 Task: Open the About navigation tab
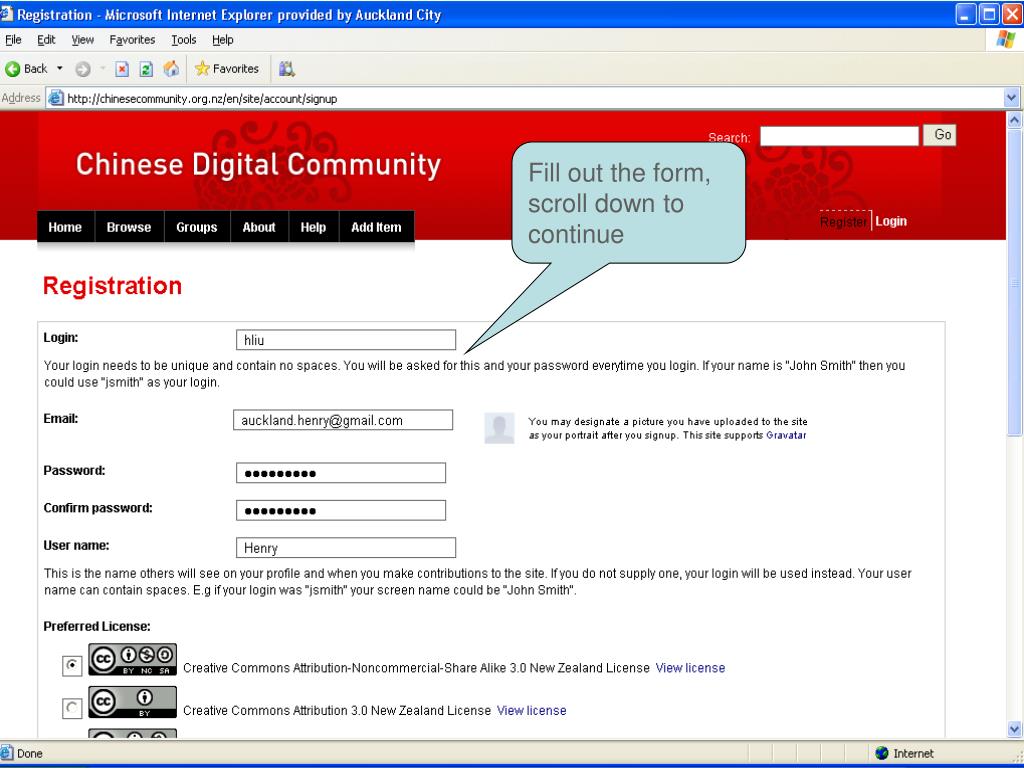[x=259, y=227]
